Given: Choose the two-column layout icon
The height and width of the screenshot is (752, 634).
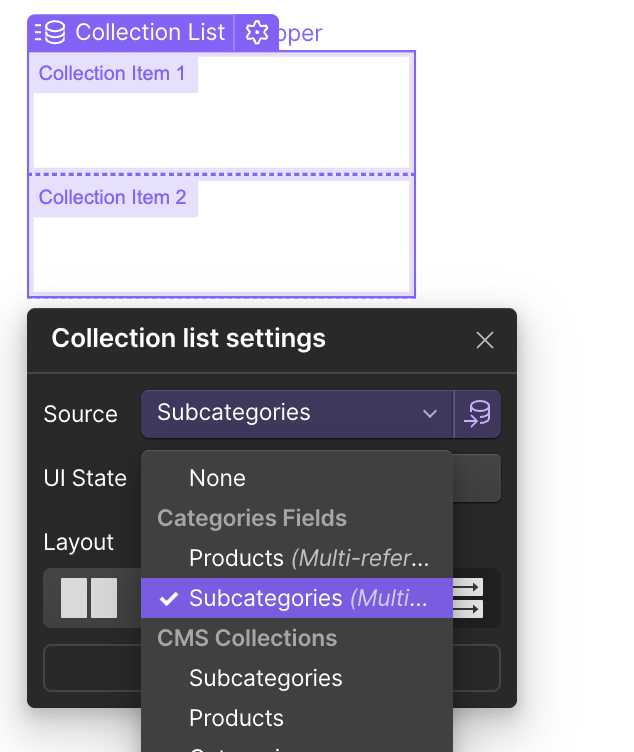Looking at the screenshot, I should coord(89,598).
